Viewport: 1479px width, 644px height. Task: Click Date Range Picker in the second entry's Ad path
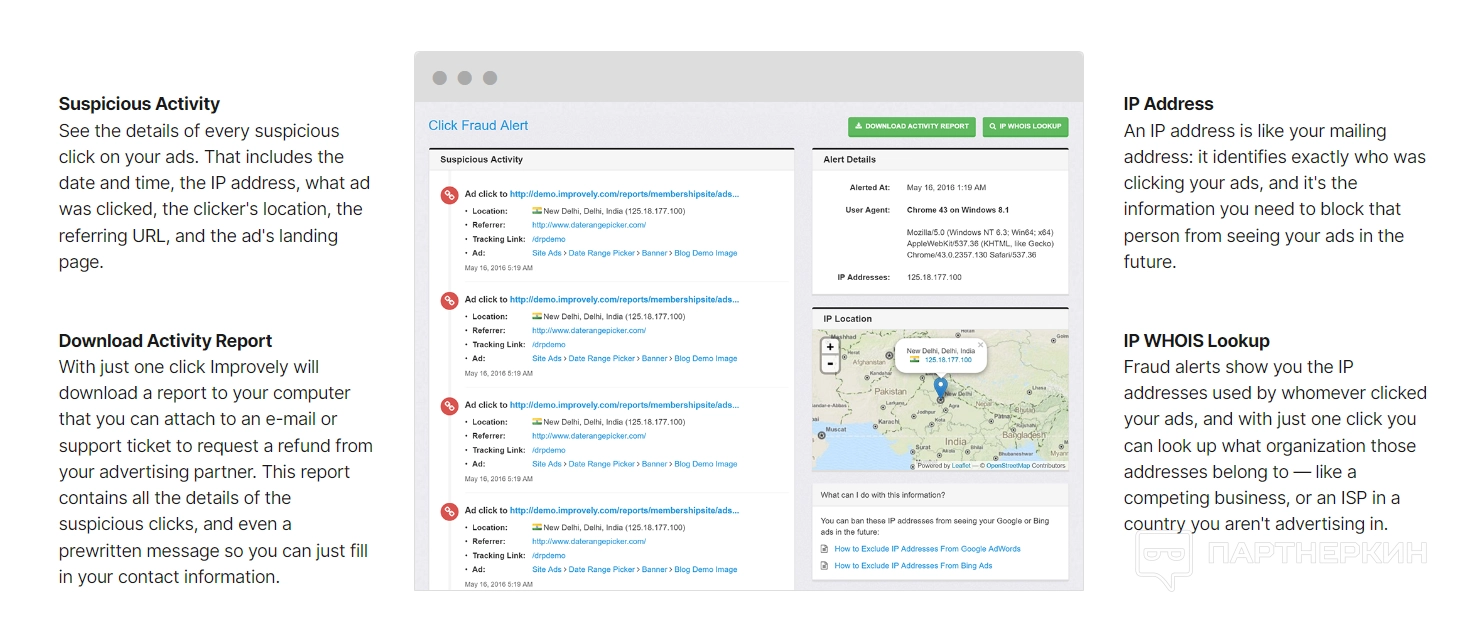[601, 358]
